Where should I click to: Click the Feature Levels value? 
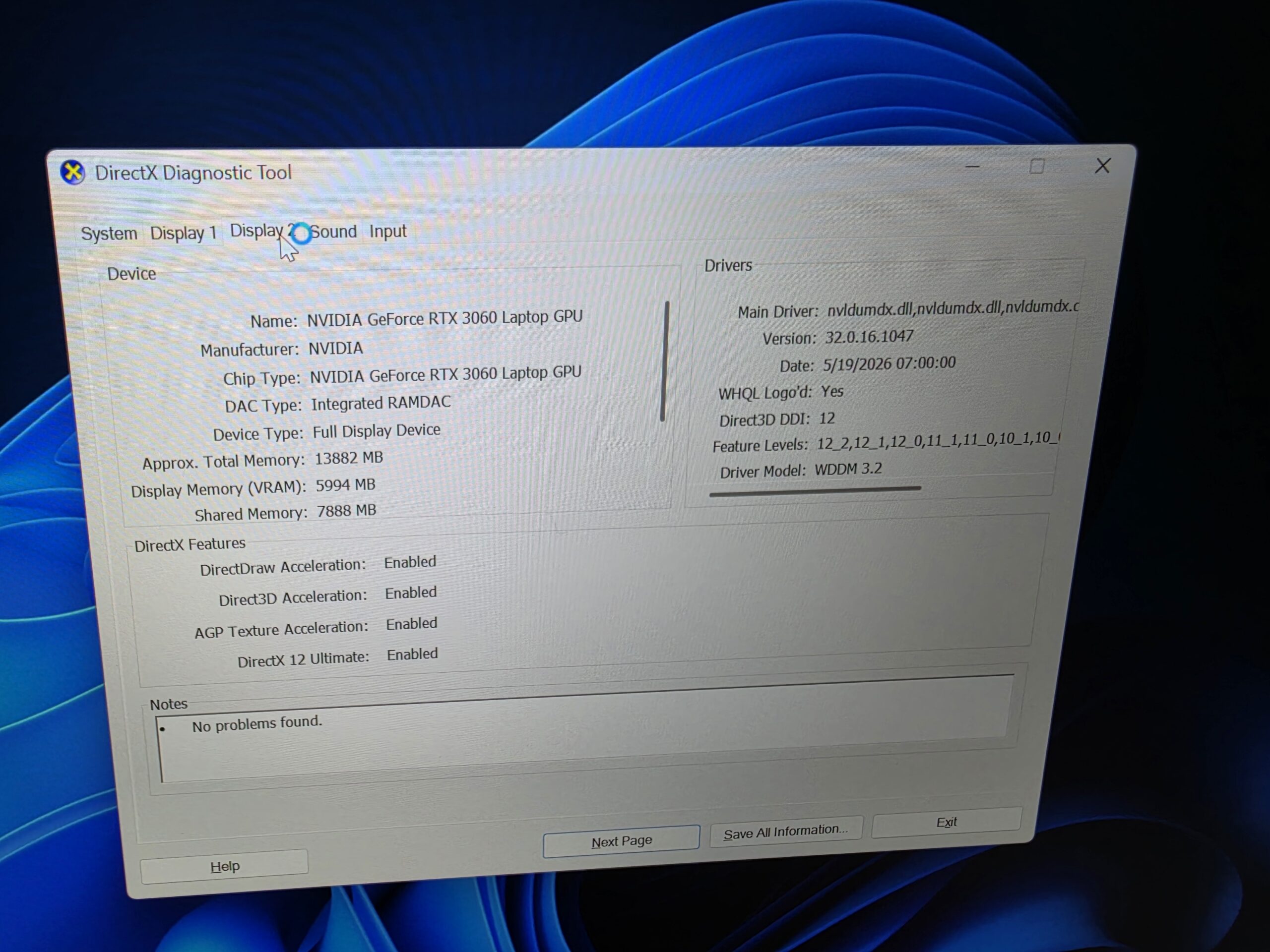(x=938, y=441)
